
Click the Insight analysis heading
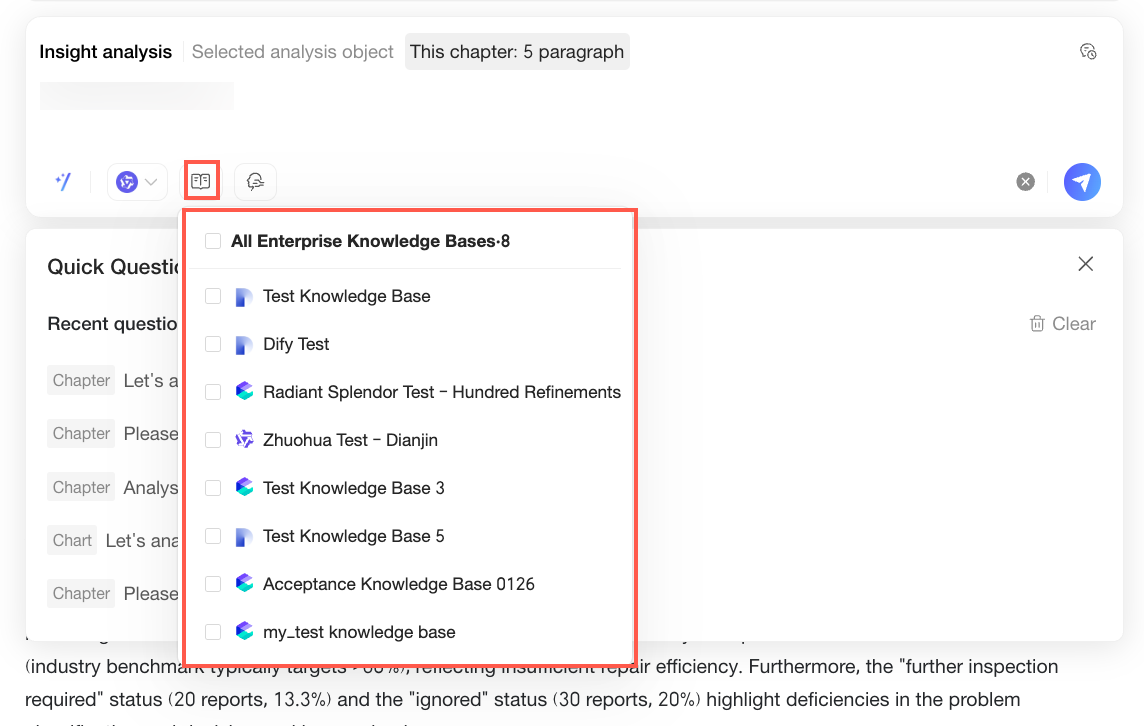pos(106,52)
